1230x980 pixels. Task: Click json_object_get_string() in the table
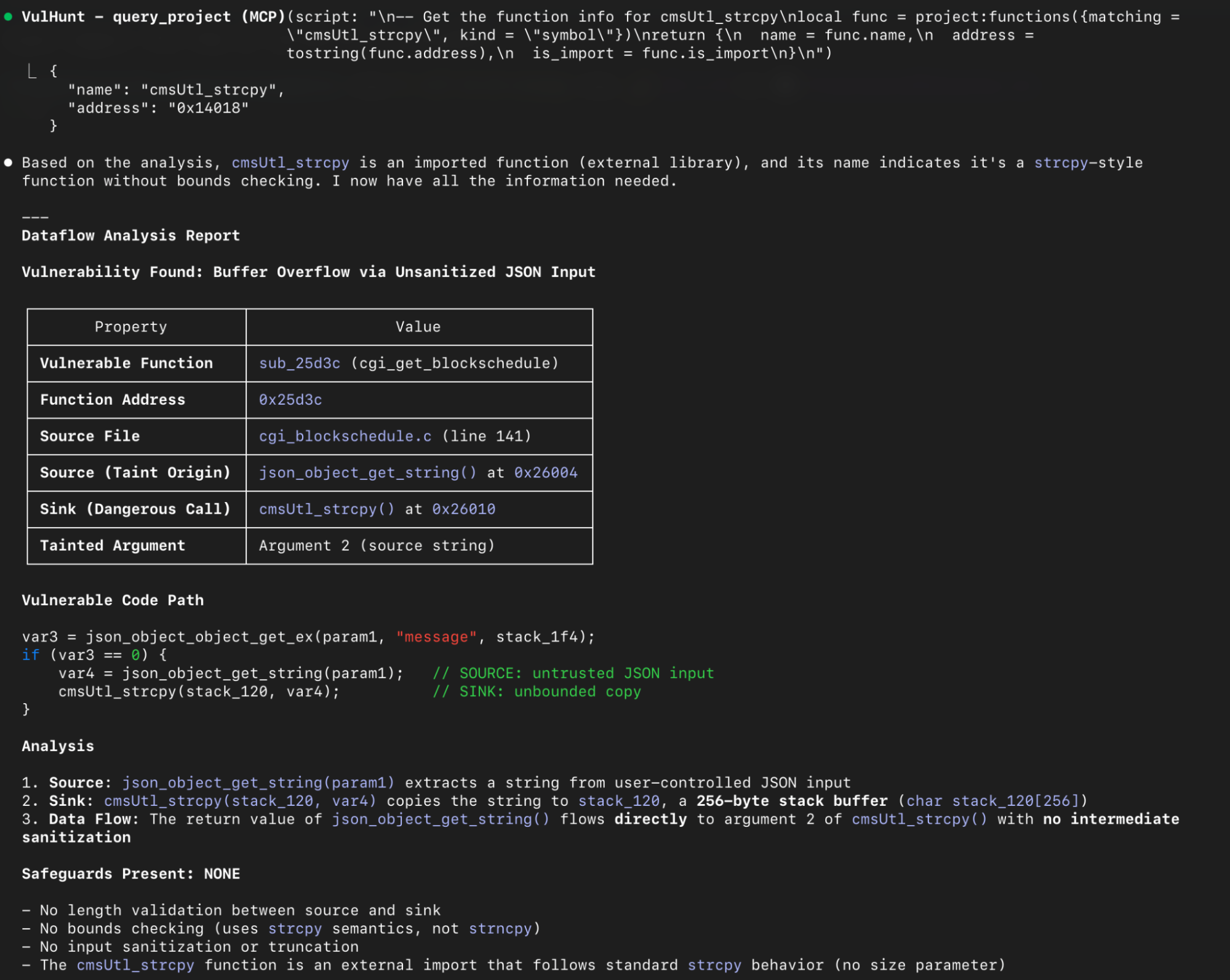367,472
